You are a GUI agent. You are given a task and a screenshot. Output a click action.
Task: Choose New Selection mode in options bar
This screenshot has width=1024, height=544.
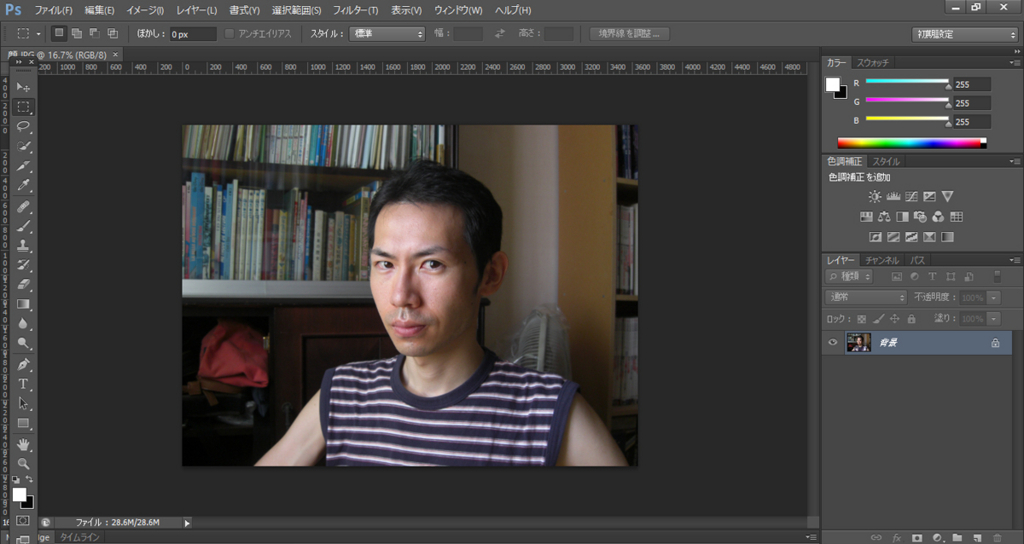(59, 33)
